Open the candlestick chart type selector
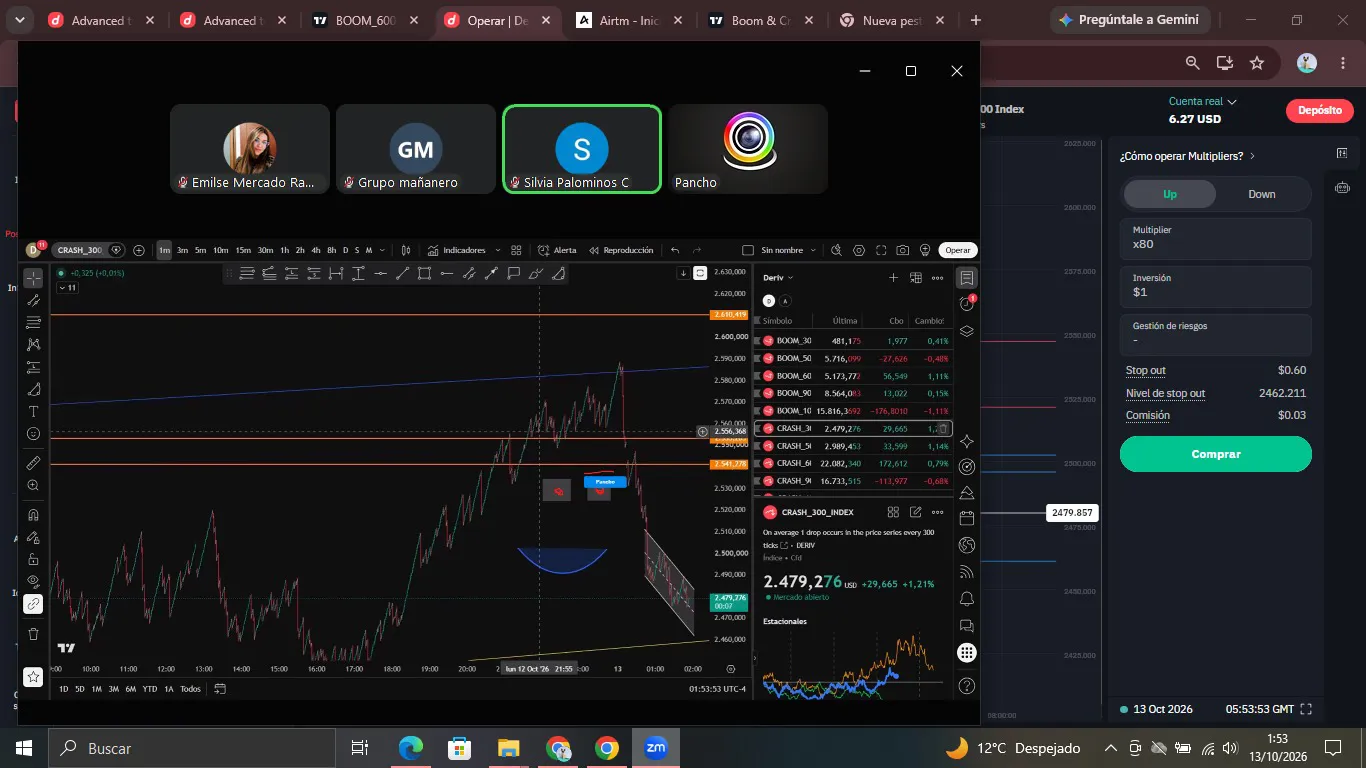The height and width of the screenshot is (768, 1366). 406,250
